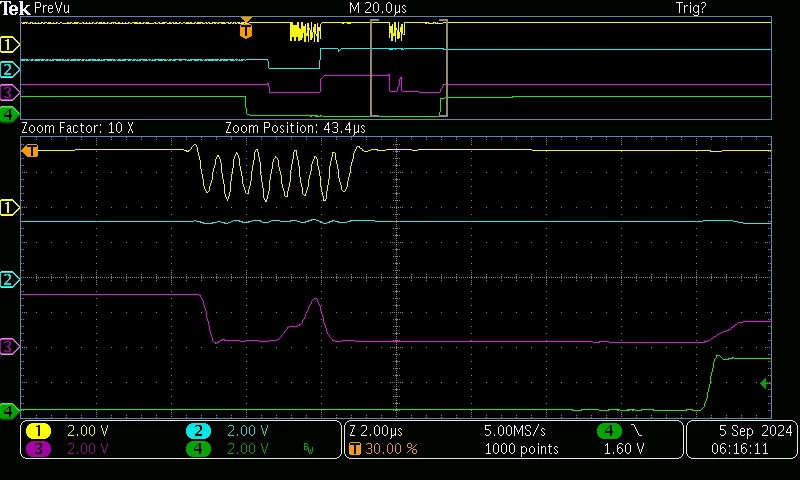This screenshot has width=800, height=480.
Task: Click the M 20.0µs main timebase readout
Action: pyautogui.click(x=378, y=8)
